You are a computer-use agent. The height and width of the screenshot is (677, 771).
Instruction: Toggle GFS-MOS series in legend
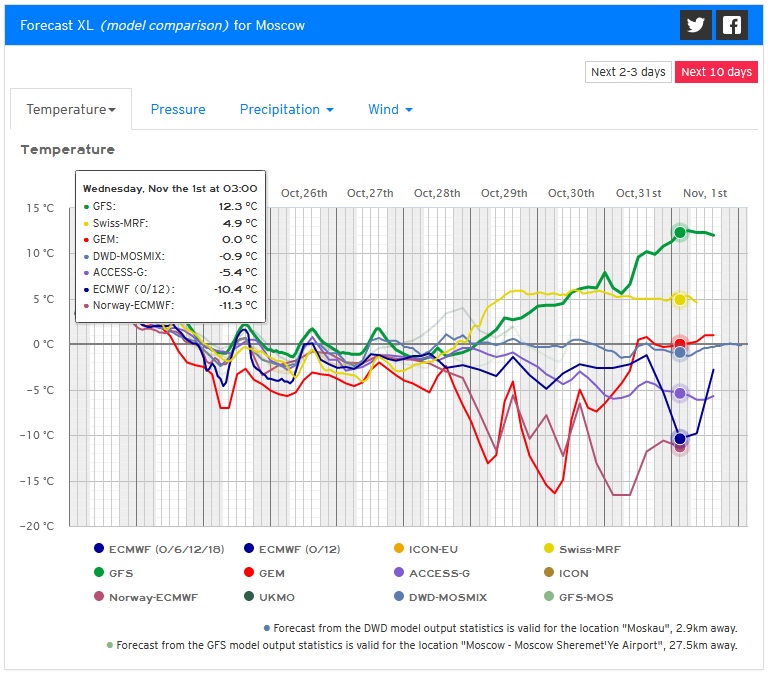(x=578, y=597)
